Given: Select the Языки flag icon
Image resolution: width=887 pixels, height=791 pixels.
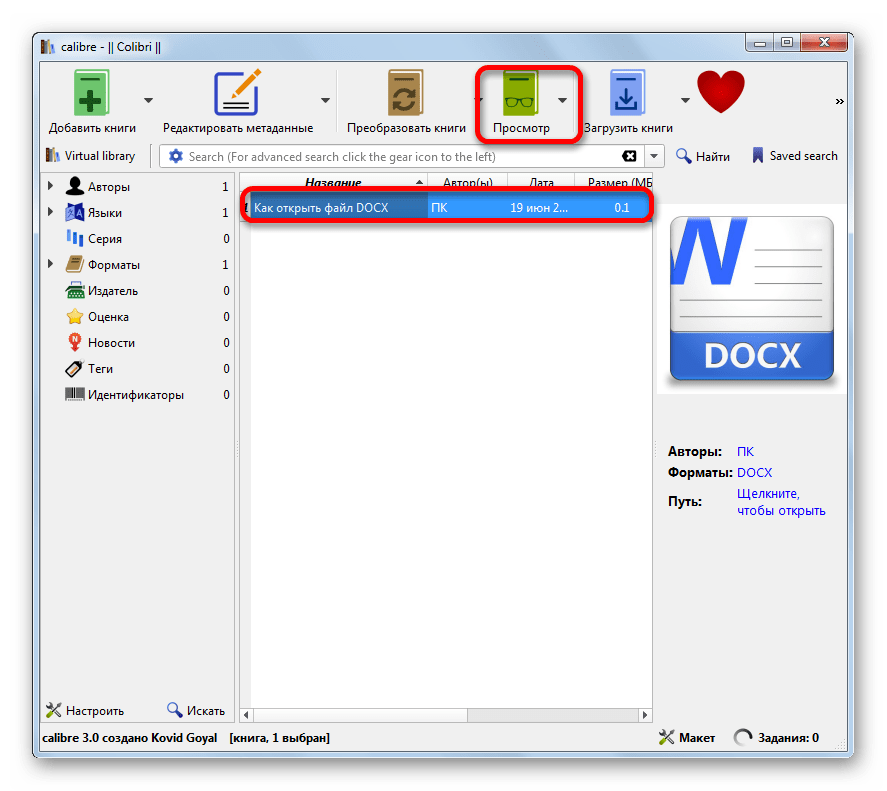Looking at the screenshot, I should [x=75, y=212].
